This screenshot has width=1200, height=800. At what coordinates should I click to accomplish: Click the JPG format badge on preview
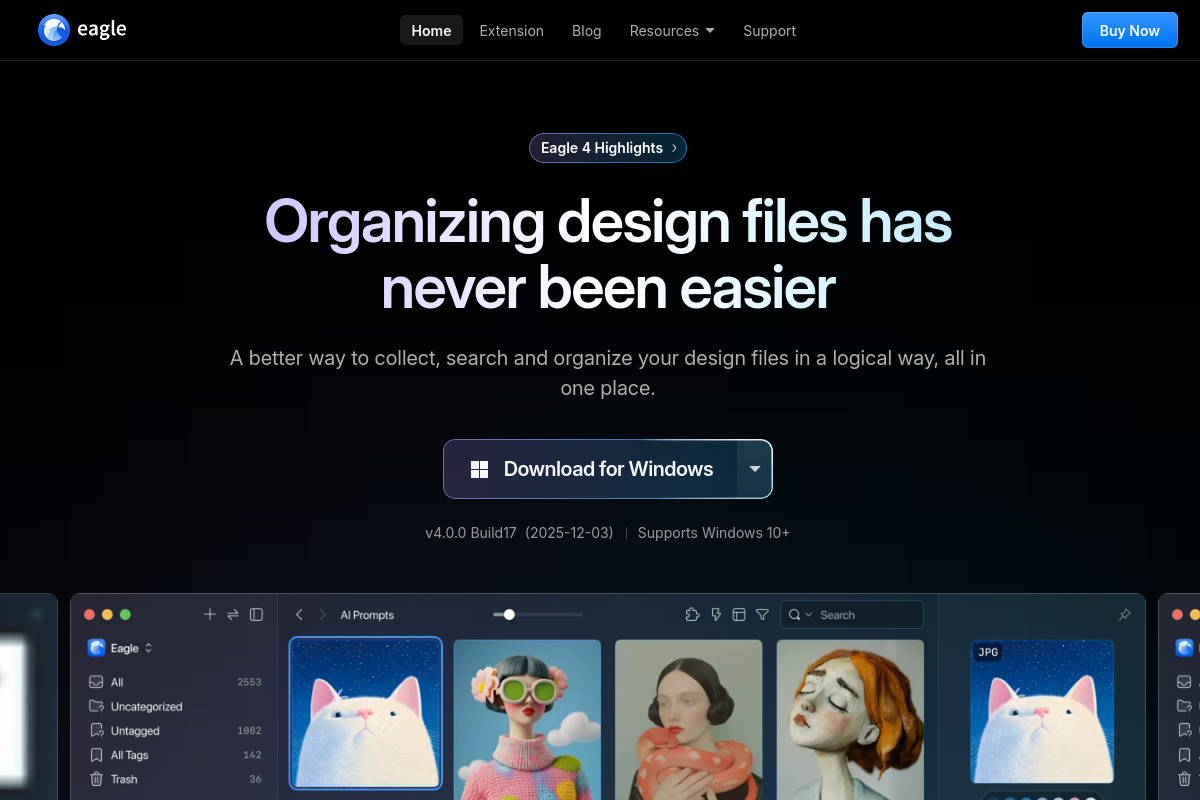point(988,652)
